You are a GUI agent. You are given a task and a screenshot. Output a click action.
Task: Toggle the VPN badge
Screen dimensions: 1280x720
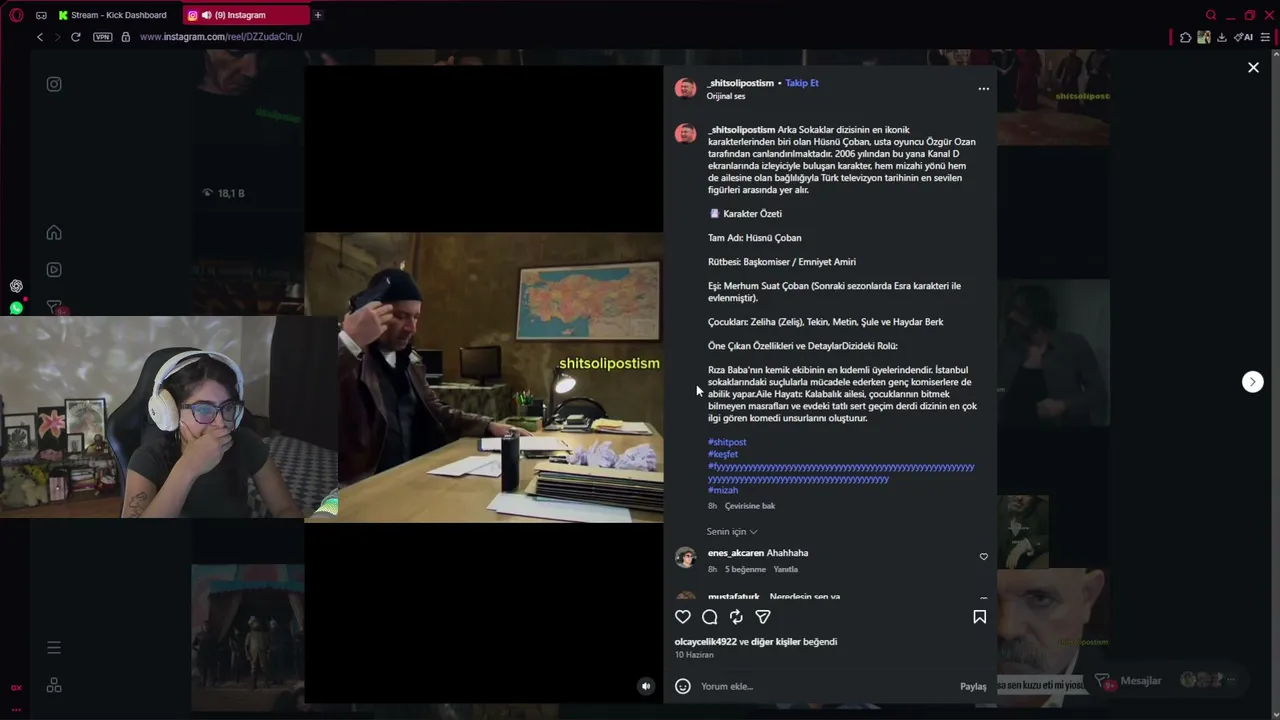(102, 37)
